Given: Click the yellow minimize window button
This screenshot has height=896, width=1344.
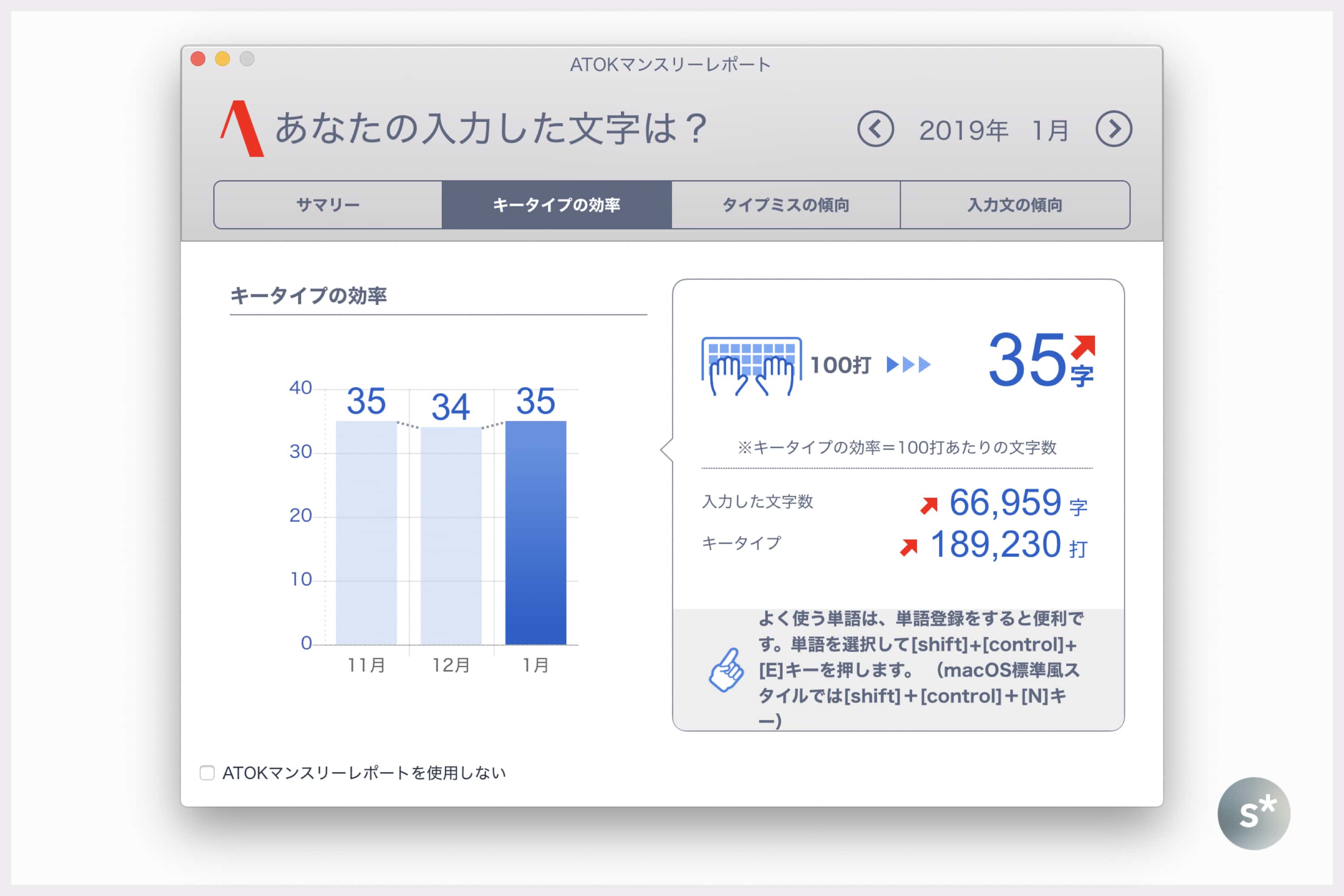Looking at the screenshot, I should click(x=222, y=59).
